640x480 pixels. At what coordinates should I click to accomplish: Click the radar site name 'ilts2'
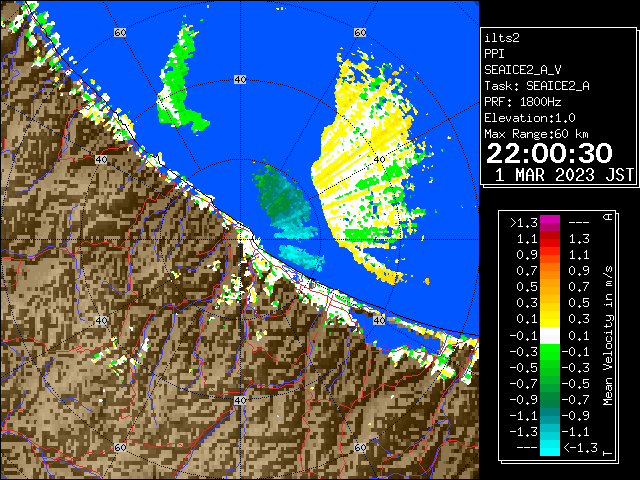click(502, 38)
